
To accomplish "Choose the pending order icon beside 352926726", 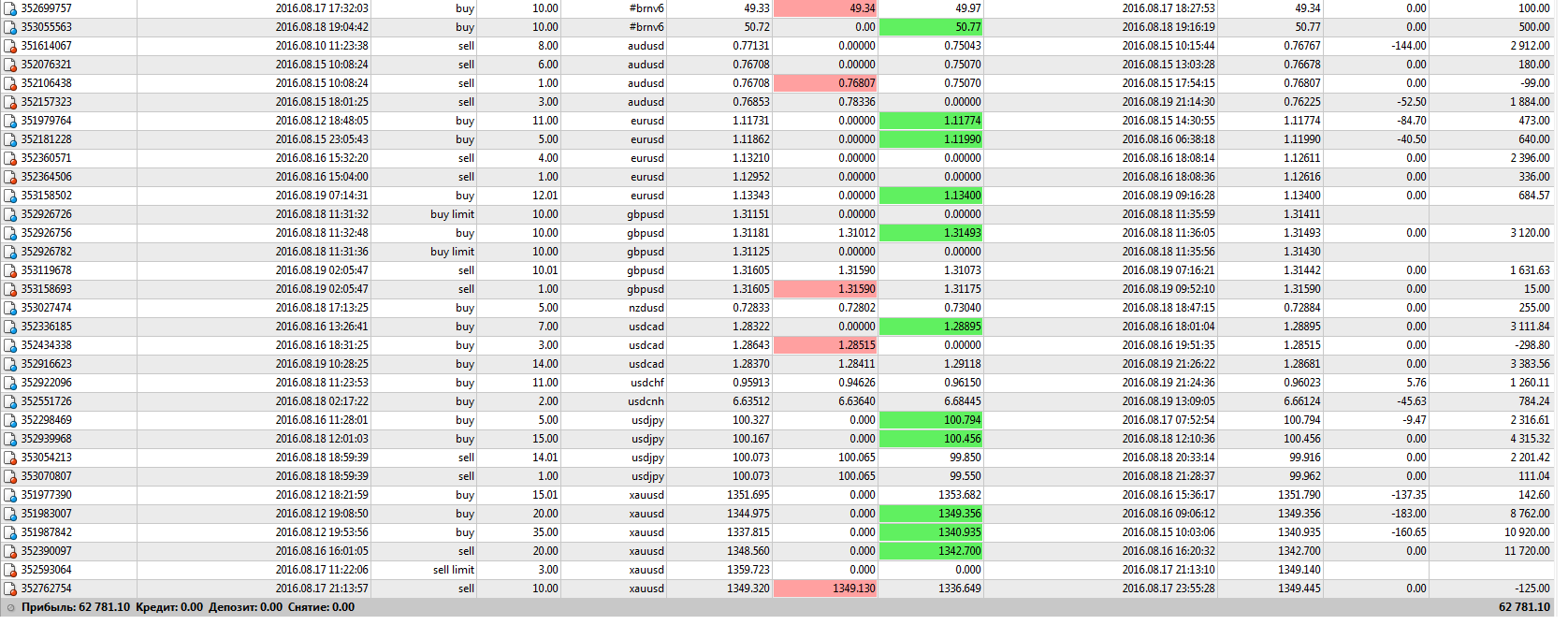I will click(x=10, y=214).
